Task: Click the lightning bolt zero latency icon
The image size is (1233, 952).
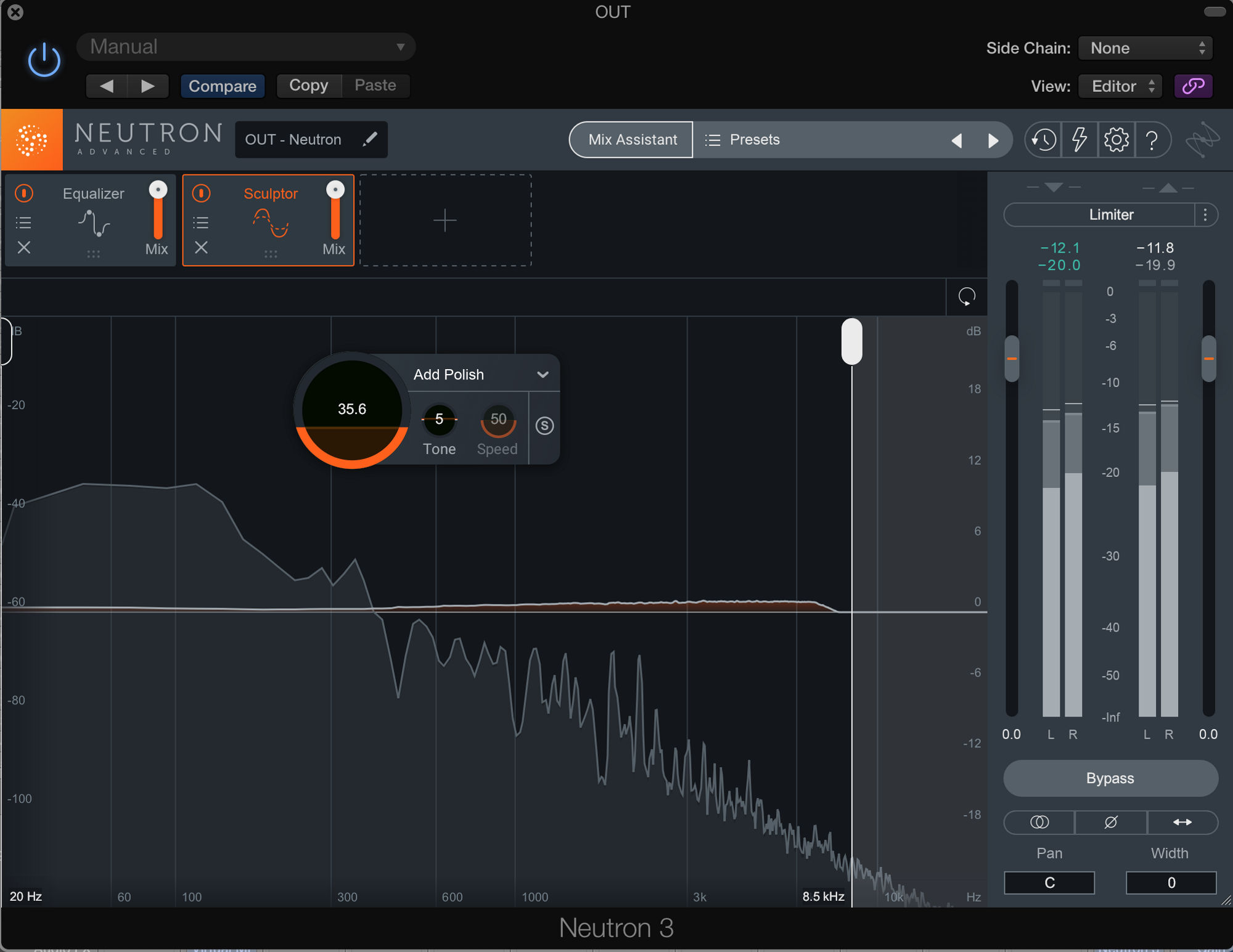Action: (1079, 140)
